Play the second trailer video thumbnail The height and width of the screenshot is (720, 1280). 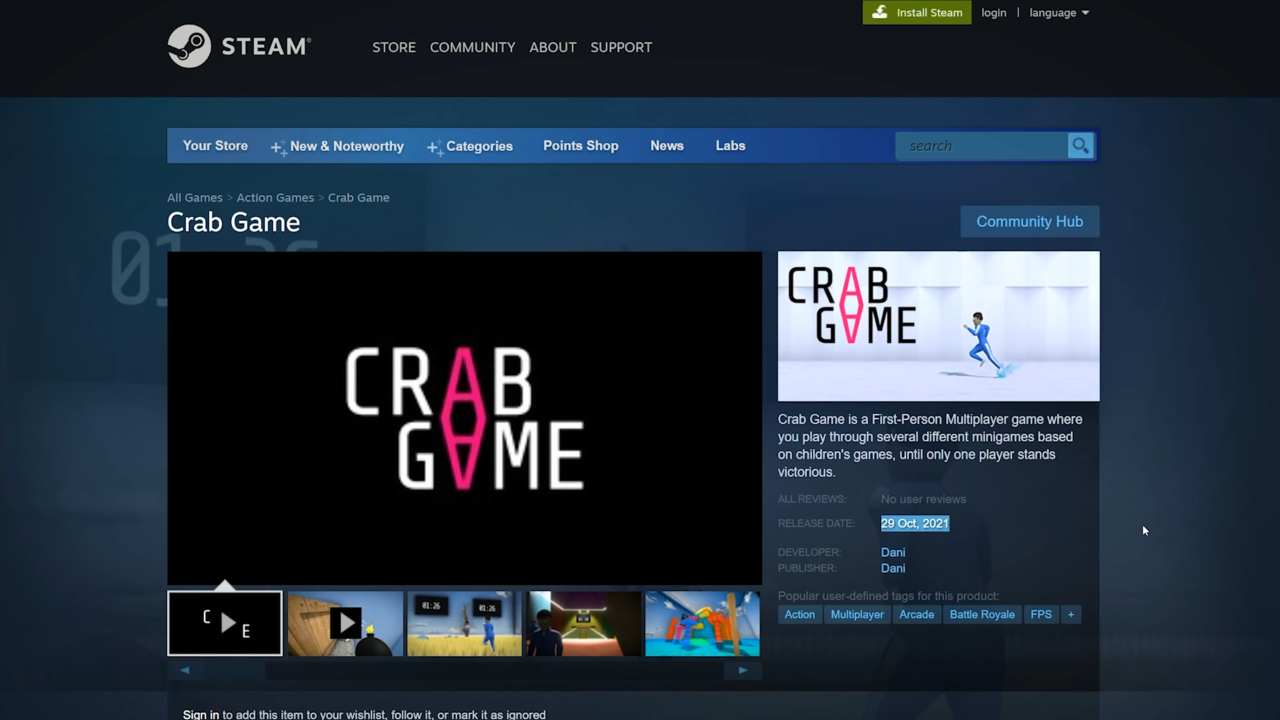click(x=345, y=624)
